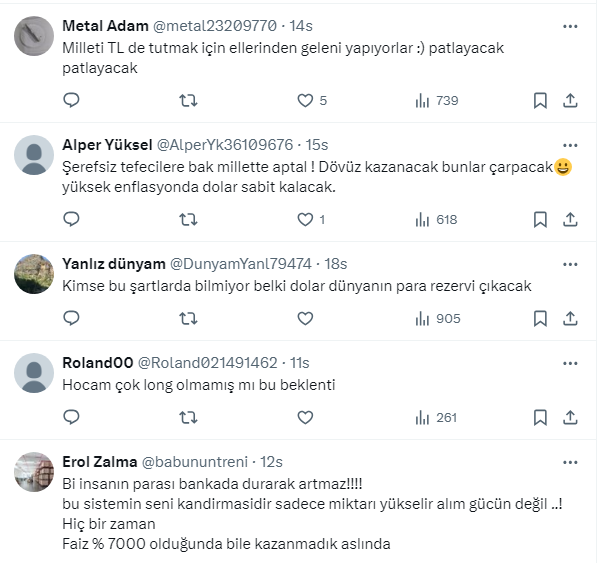Reply to Metal Adam's tweet
The image size is (609, 563).
71,100
